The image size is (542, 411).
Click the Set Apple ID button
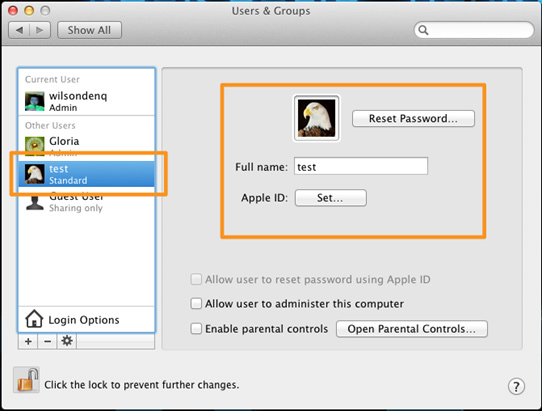pos(330,198)
